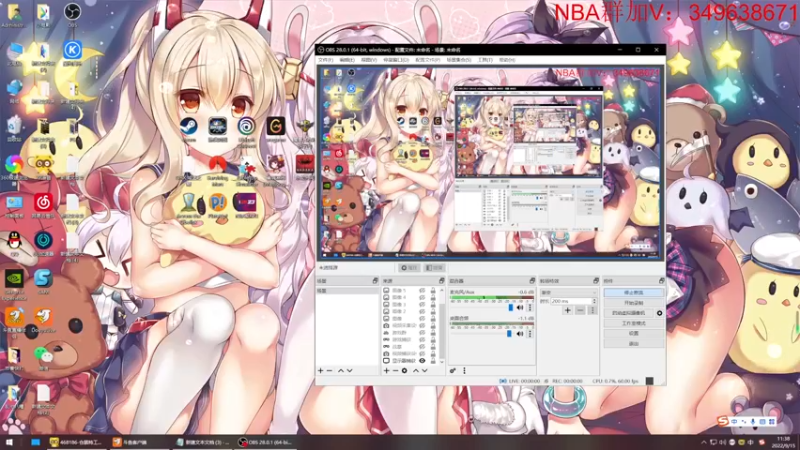The height and width of the screenshot is (450, 800).
Task: Switch to the OBS 28.0.1 taskbar item
Action: (x=267, y=442)
